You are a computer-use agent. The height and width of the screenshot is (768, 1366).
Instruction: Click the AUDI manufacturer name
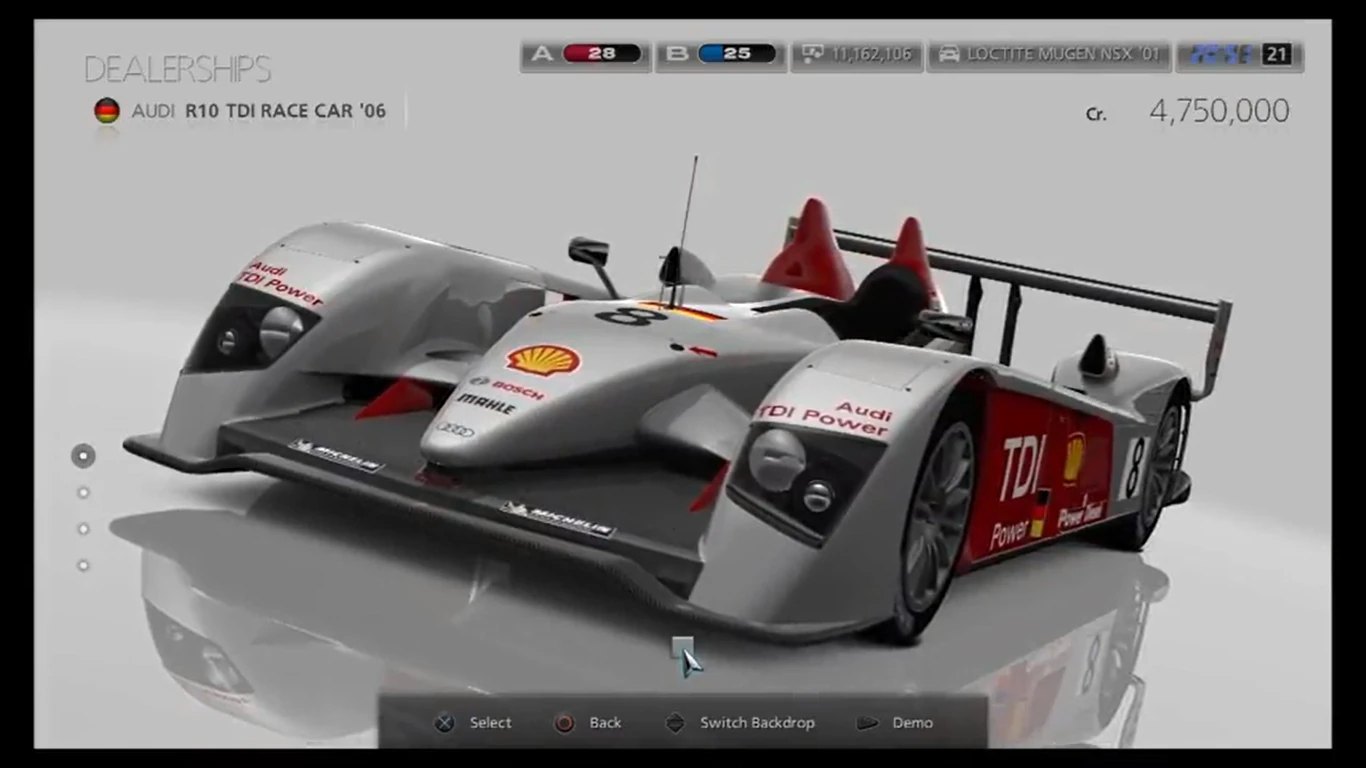[153, 111]
